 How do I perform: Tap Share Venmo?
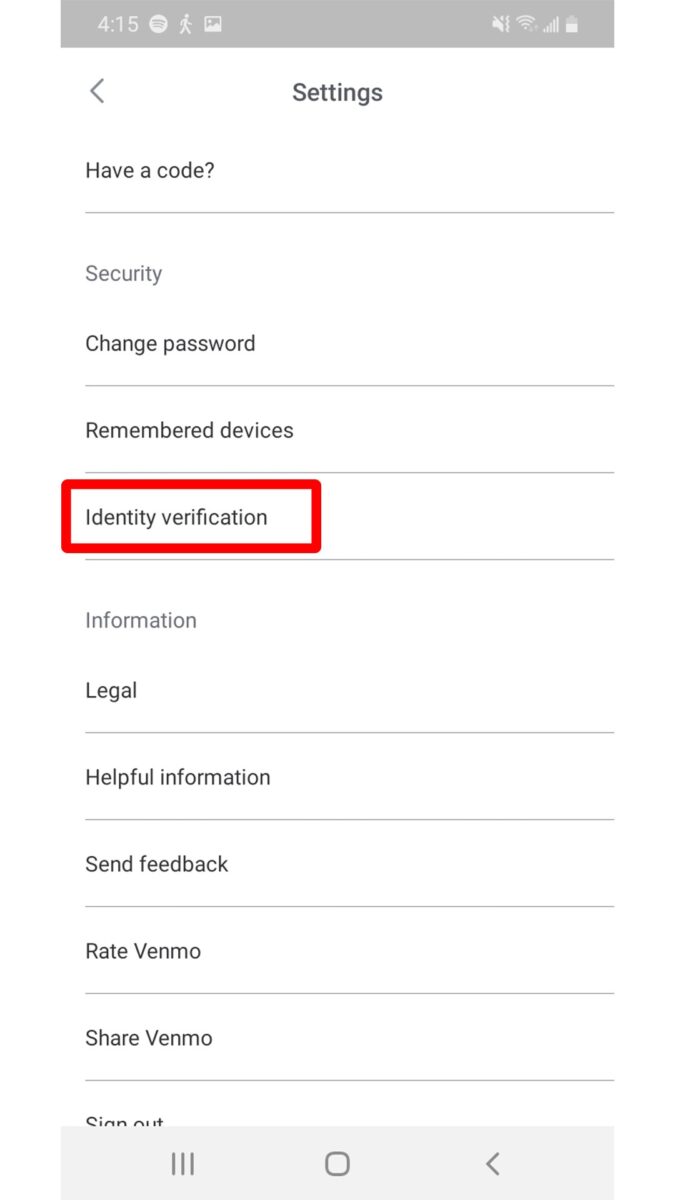tap(349, 1038)
